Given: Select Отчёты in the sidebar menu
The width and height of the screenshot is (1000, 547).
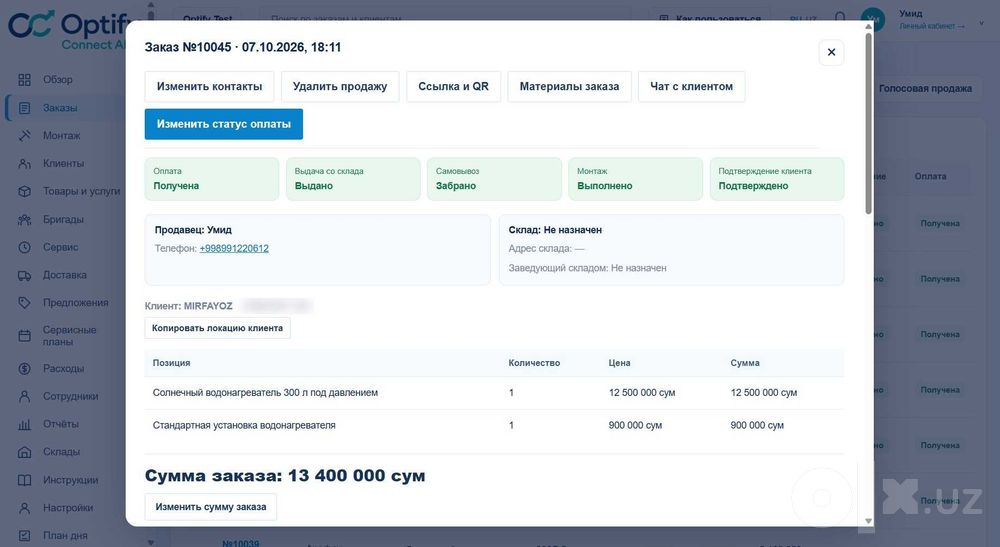Looking at the screenshot, I should click(x=61, y=424).
